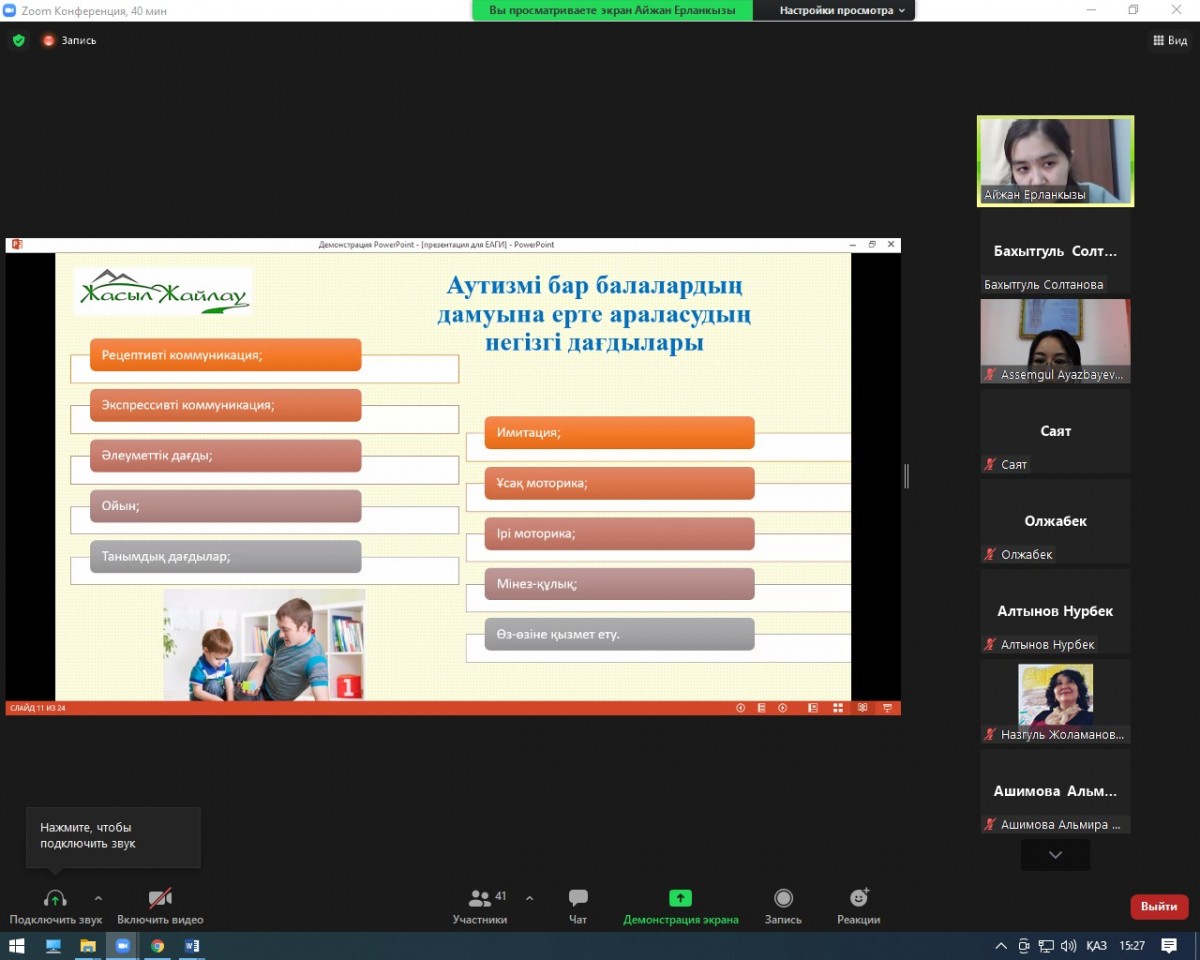
Task: Open the Реакции reactions menu
Action: pyautogui.click(x=859, y=906)
